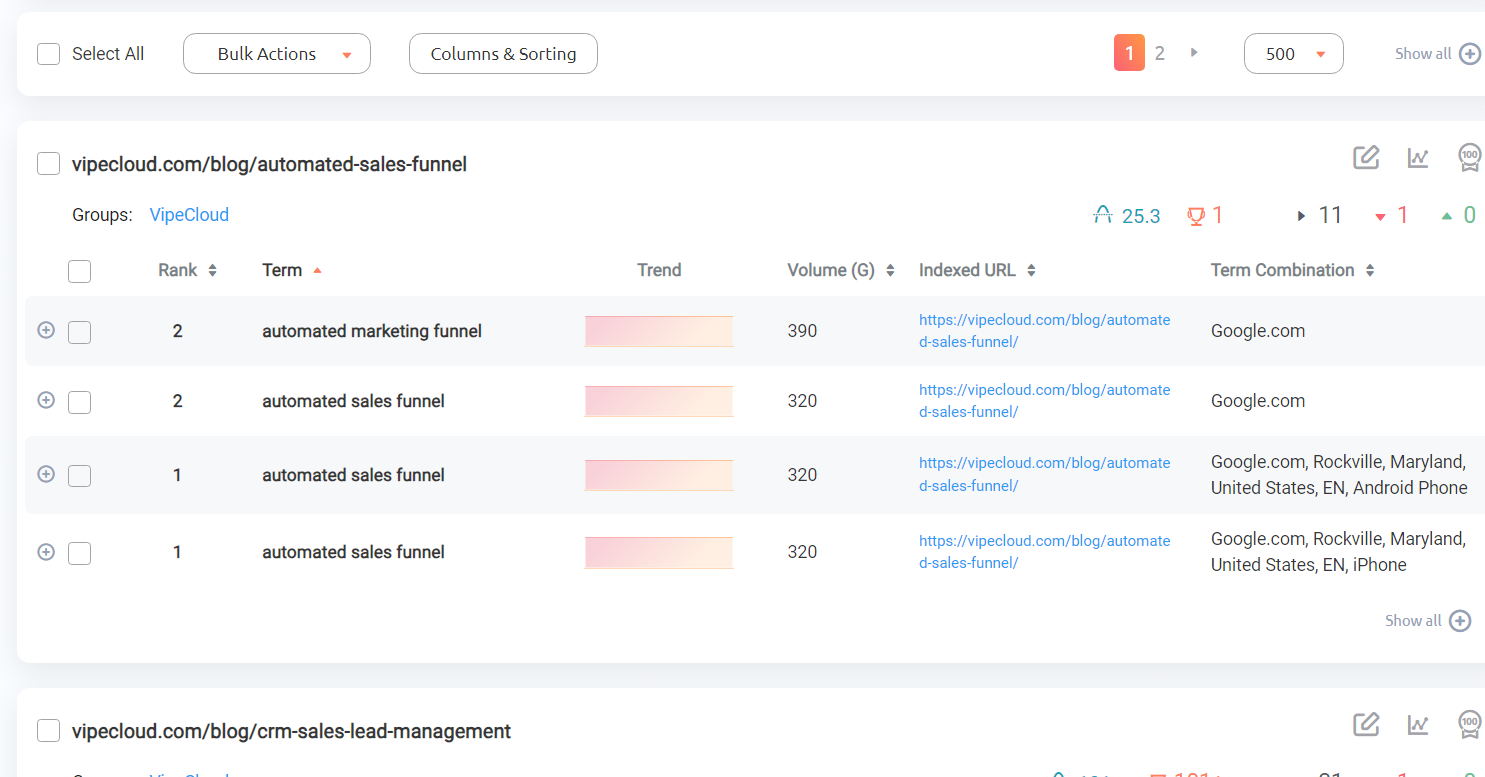Open indexed URL for automated marketing funnel
Image resolution: width=1485 pixels, height=777 pixels.
[1044, 331]
